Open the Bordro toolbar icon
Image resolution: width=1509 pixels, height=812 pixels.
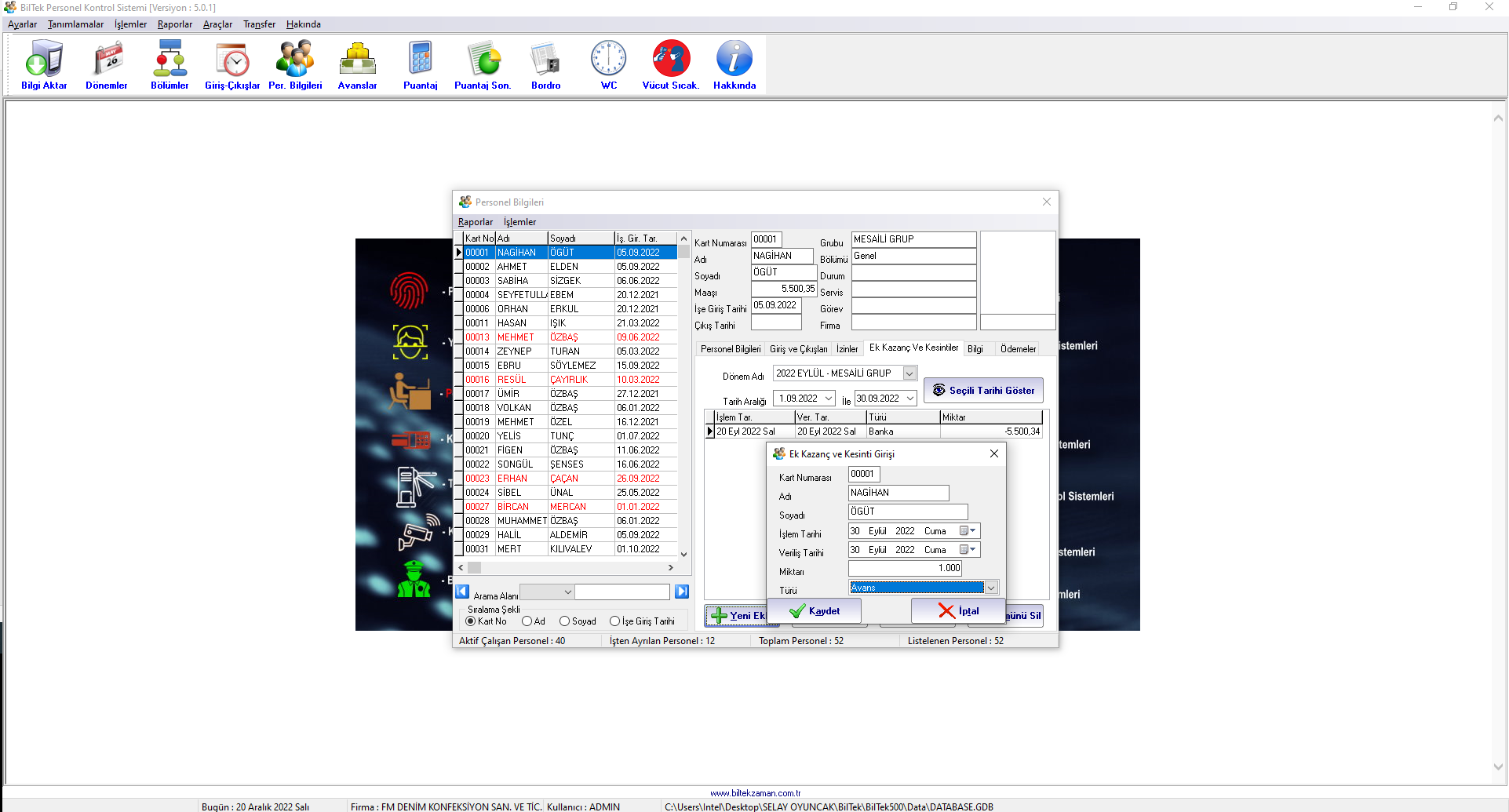546,65
